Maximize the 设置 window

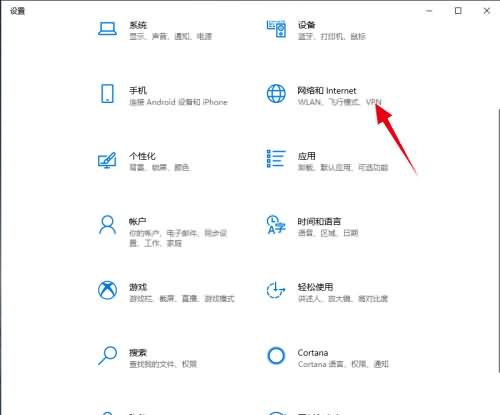458,11
